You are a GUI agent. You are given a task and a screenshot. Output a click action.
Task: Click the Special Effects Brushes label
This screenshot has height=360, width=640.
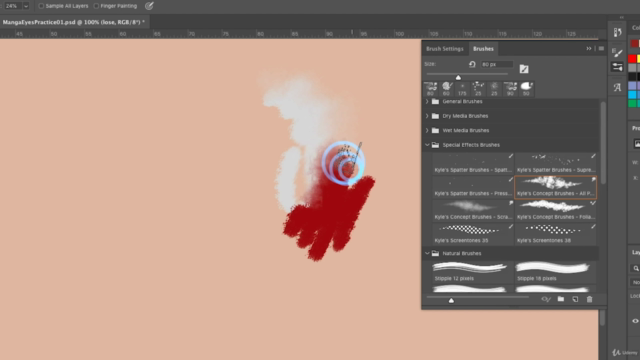[471, 145]
